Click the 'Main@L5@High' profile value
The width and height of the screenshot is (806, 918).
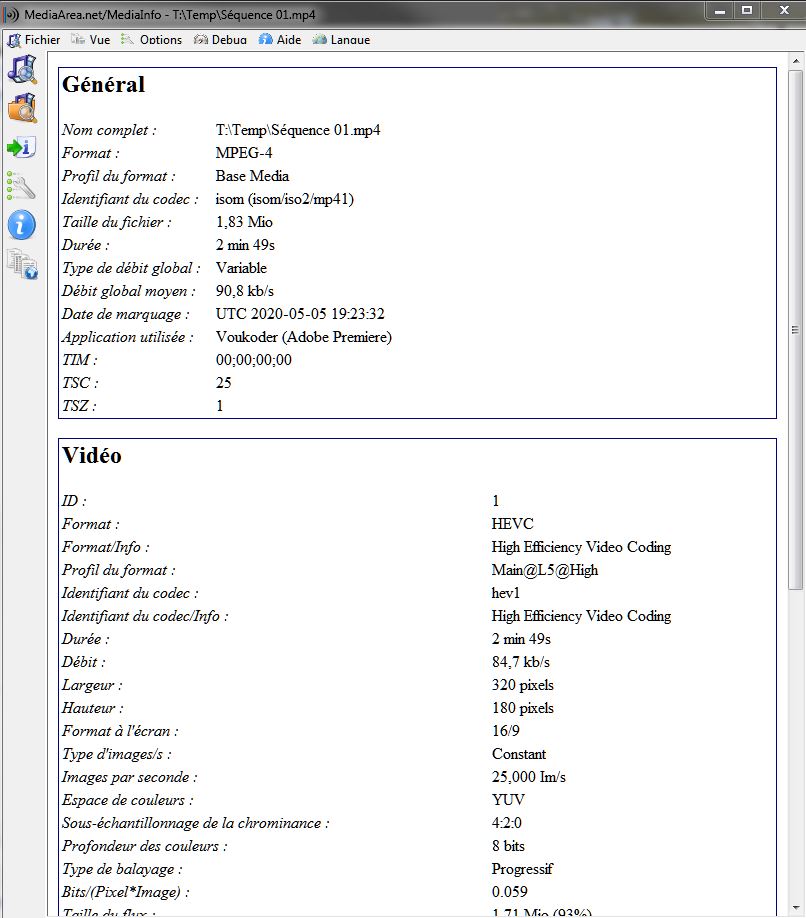pos(545,570)
